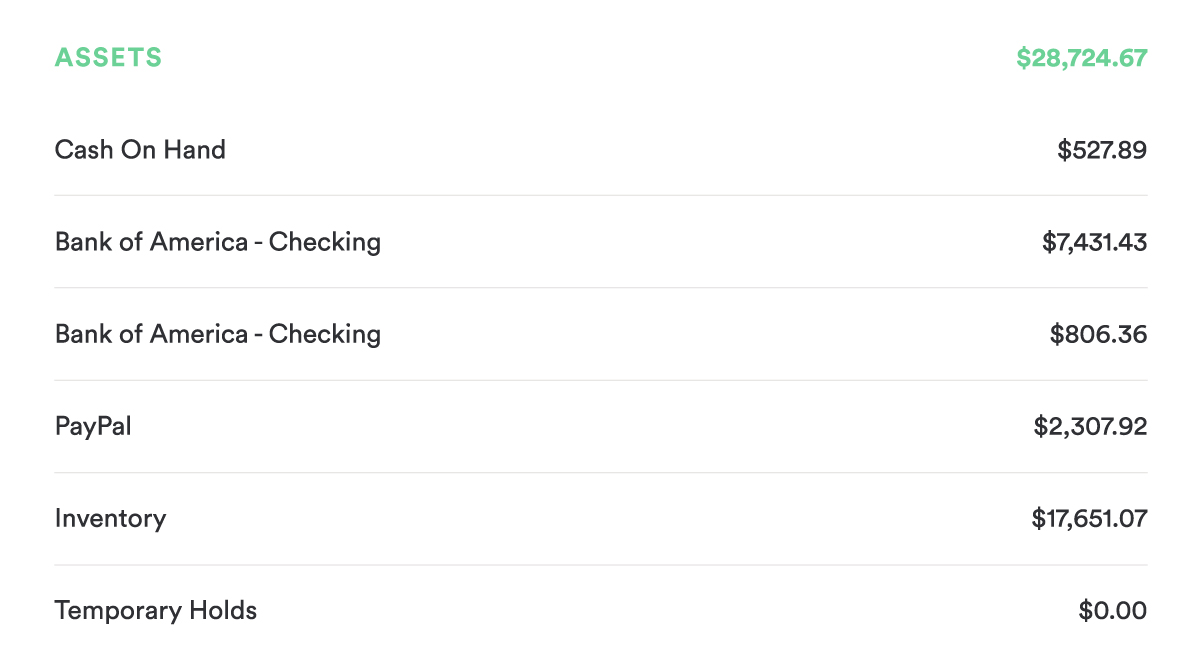Open the Temporary Holds account label
The image size is (1201, 667).
[x=155, y=611]
